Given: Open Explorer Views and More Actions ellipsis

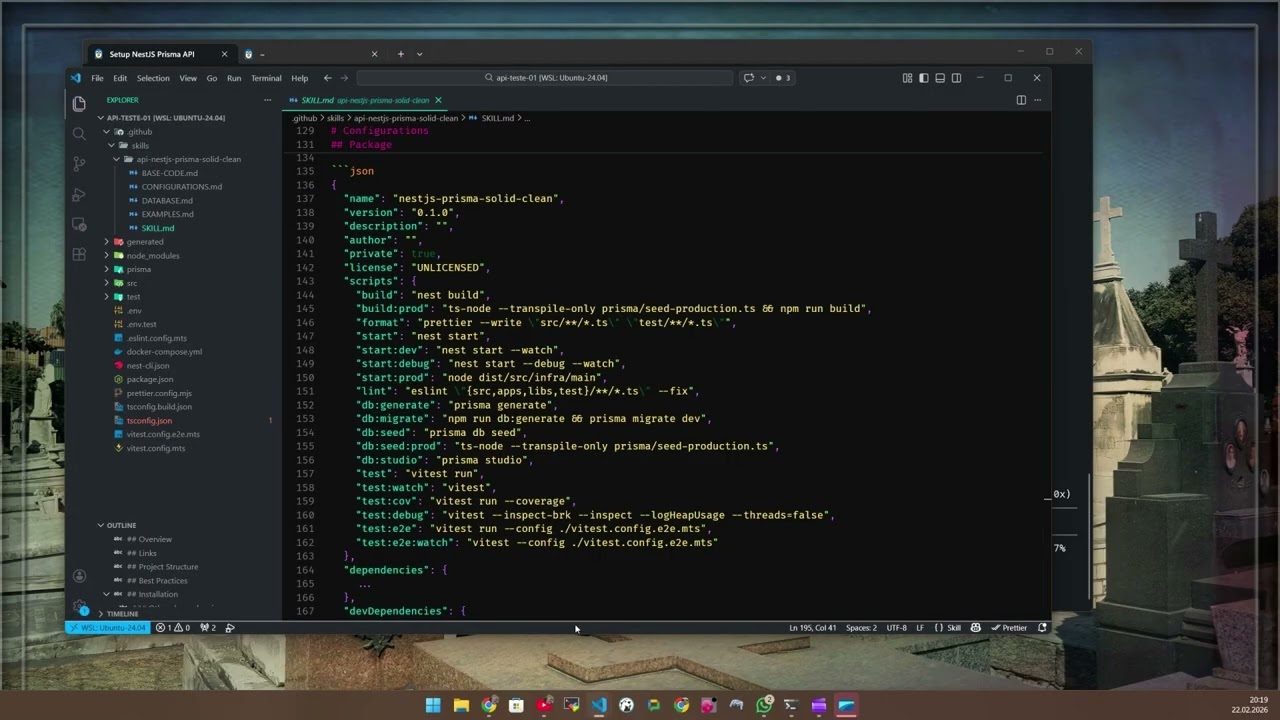Looking at the screenshot, I should [x=267, y=100].
